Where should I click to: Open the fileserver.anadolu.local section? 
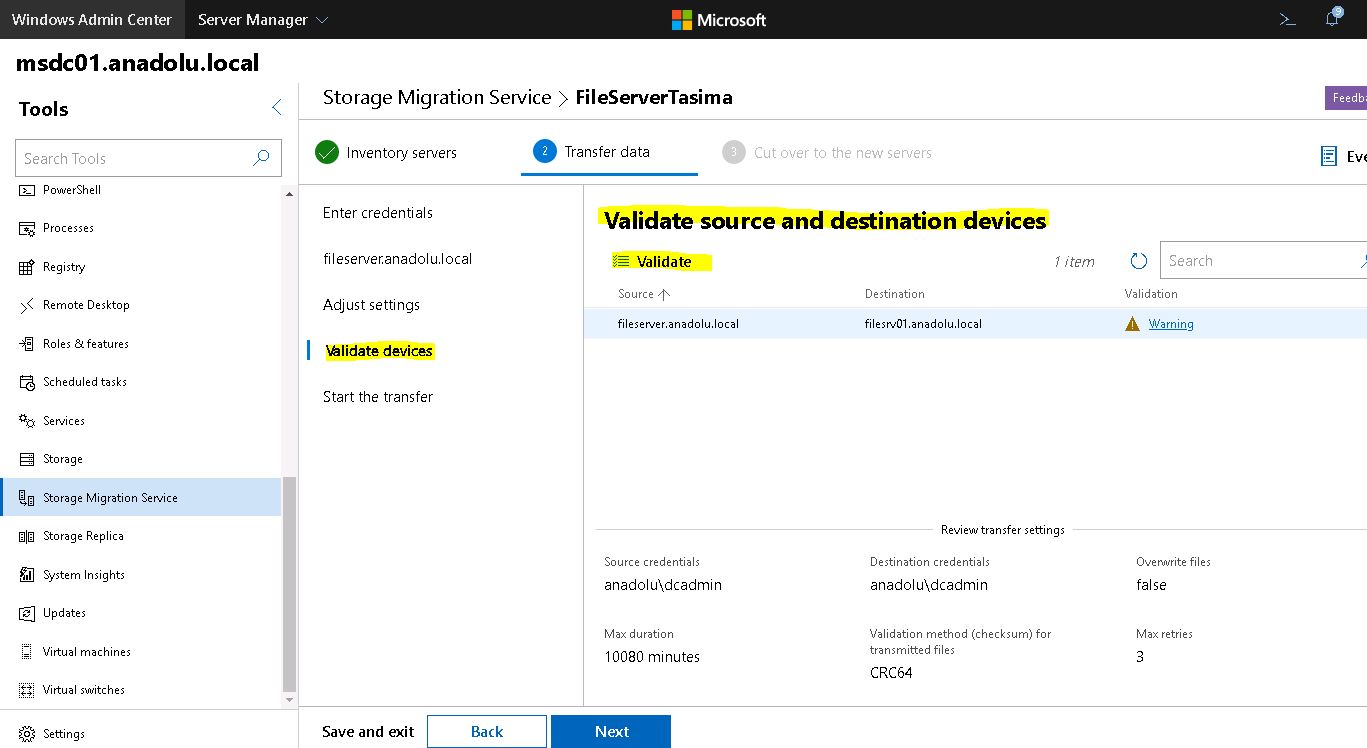397,259
